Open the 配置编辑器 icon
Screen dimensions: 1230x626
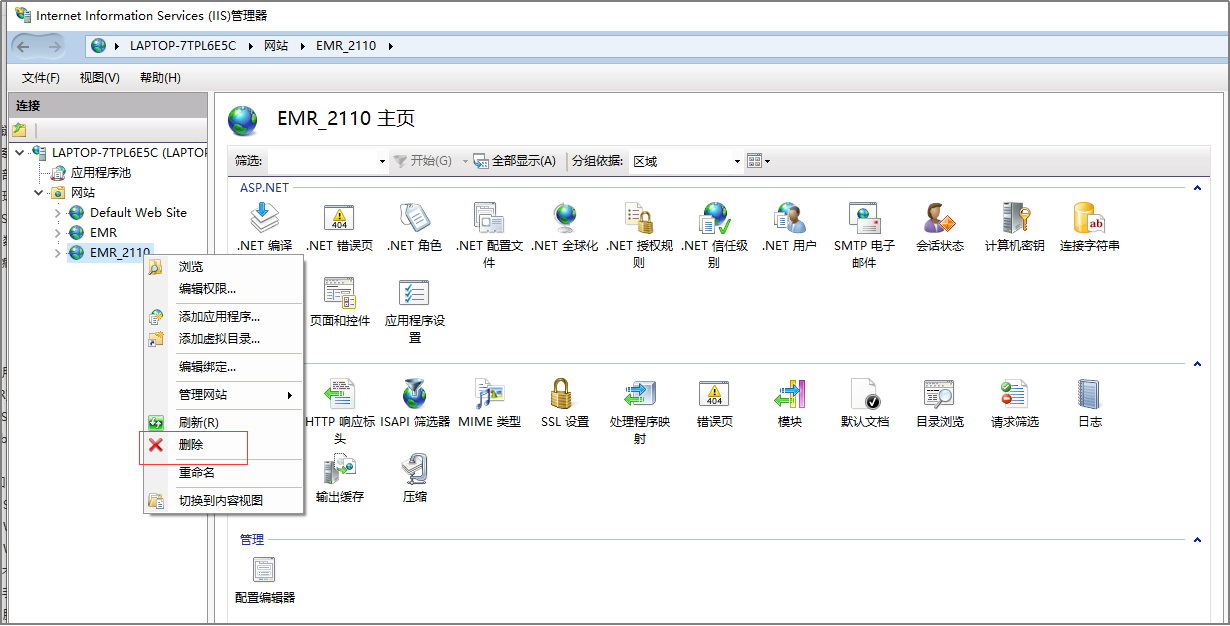[264, 569]
